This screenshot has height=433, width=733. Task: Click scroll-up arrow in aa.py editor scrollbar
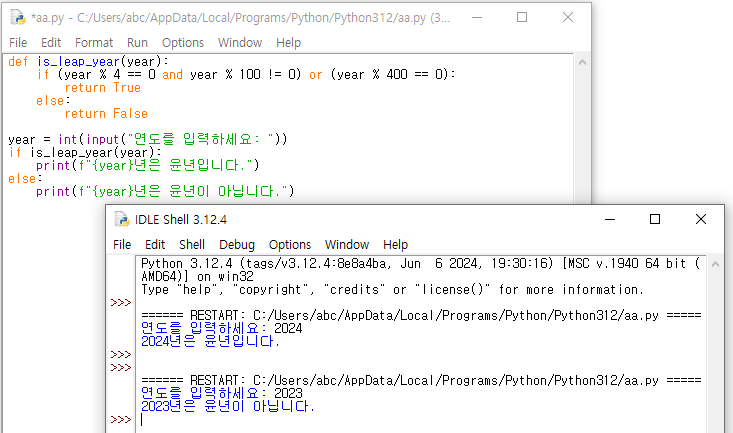582,62
